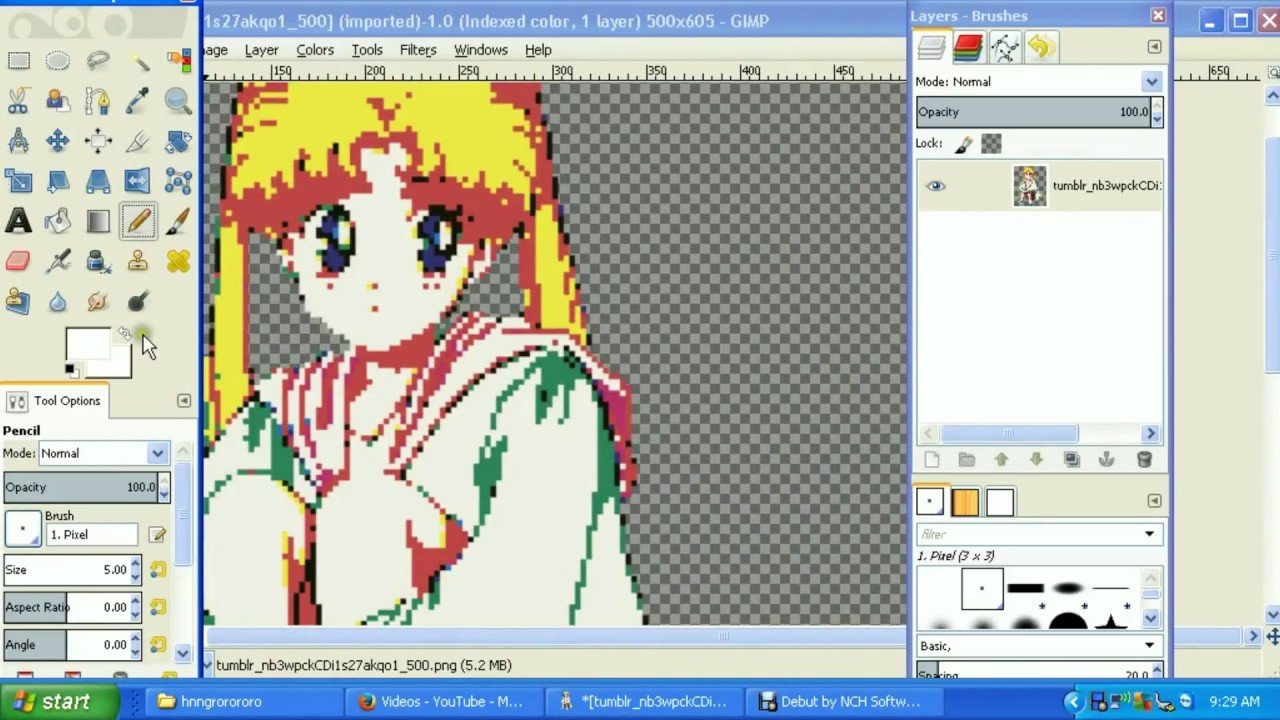Switch to the Paths tab in dock
1280x720 pixels.
pos(1004,47)
